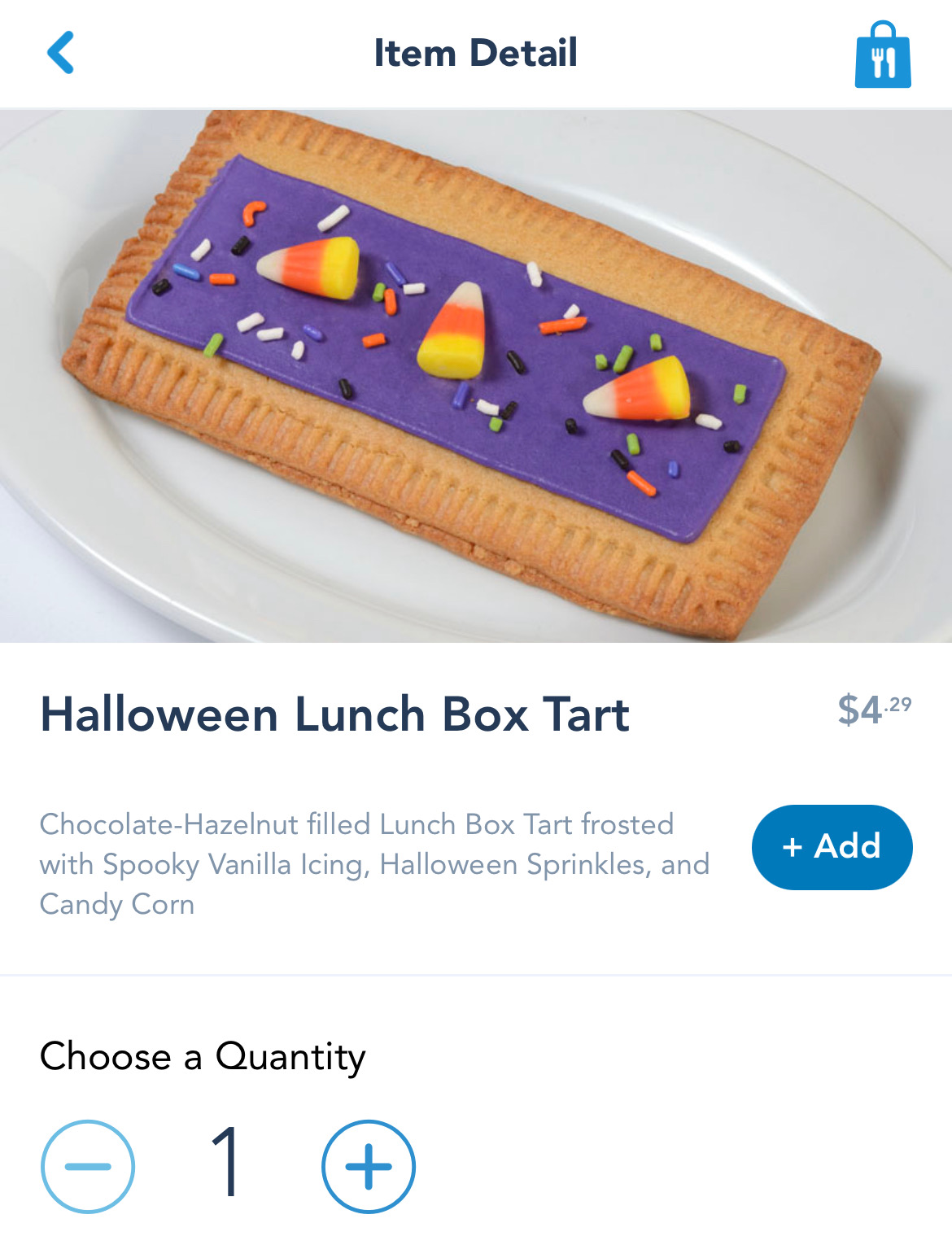The image size is (952, 1258).
Task: Increase quantity with the plus button
Action: coord(369,1166)
